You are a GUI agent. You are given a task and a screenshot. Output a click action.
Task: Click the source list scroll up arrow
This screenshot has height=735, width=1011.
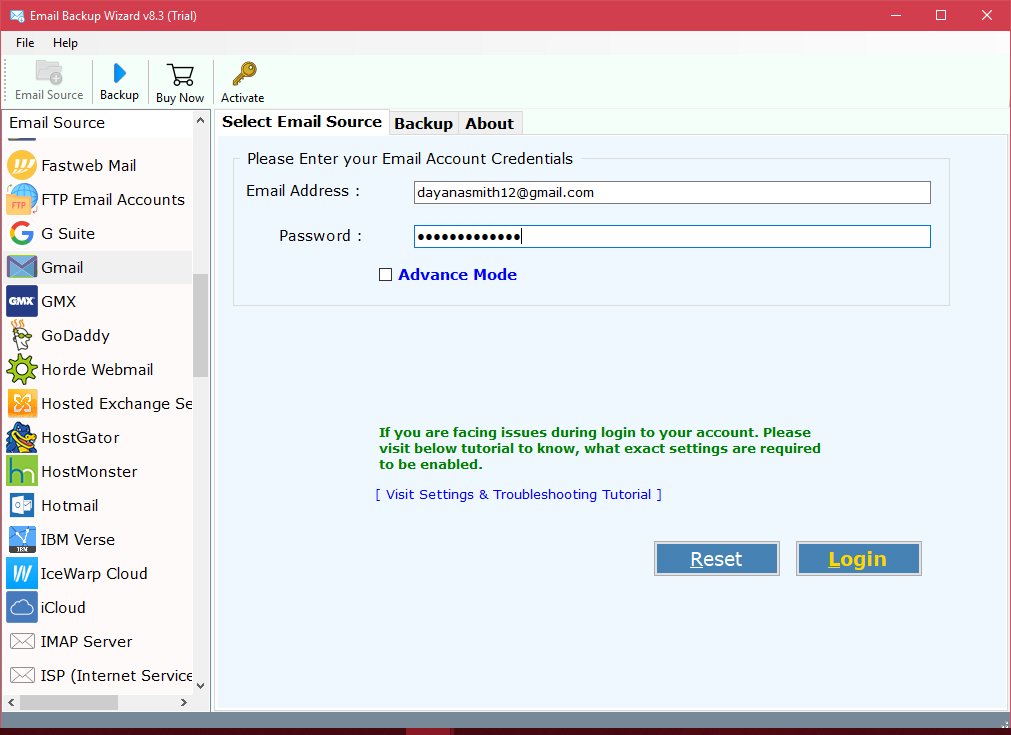tap(201, 121)
